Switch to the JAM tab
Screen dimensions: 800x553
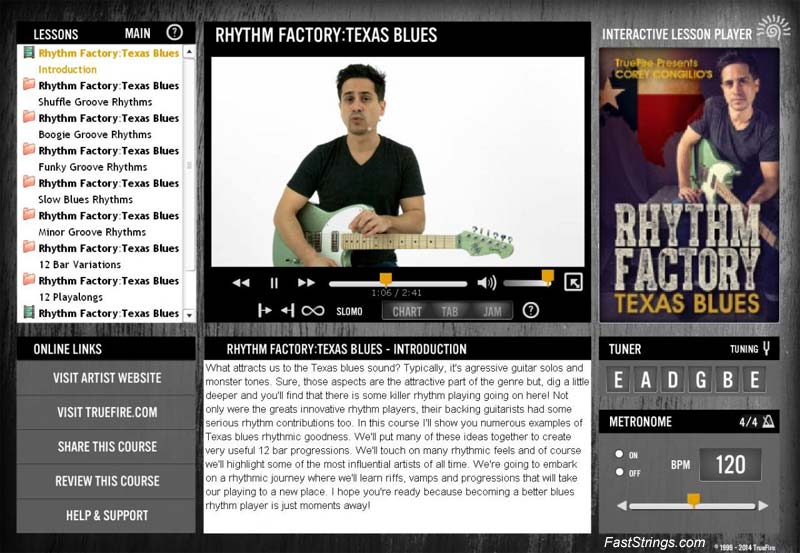[492, 311]
